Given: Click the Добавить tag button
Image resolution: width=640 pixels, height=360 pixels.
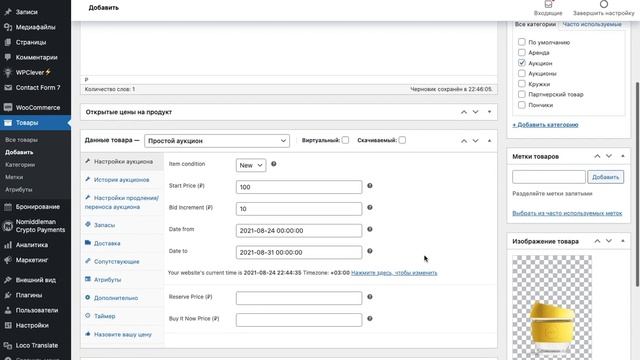Looking at the screenshot, I should point(605,177).
